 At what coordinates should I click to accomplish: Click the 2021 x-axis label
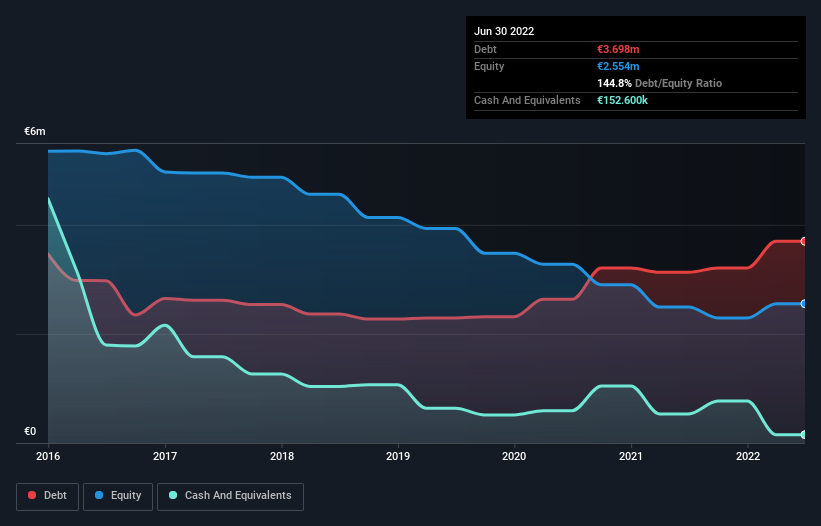pyautogui.click(x=631, y=456)
